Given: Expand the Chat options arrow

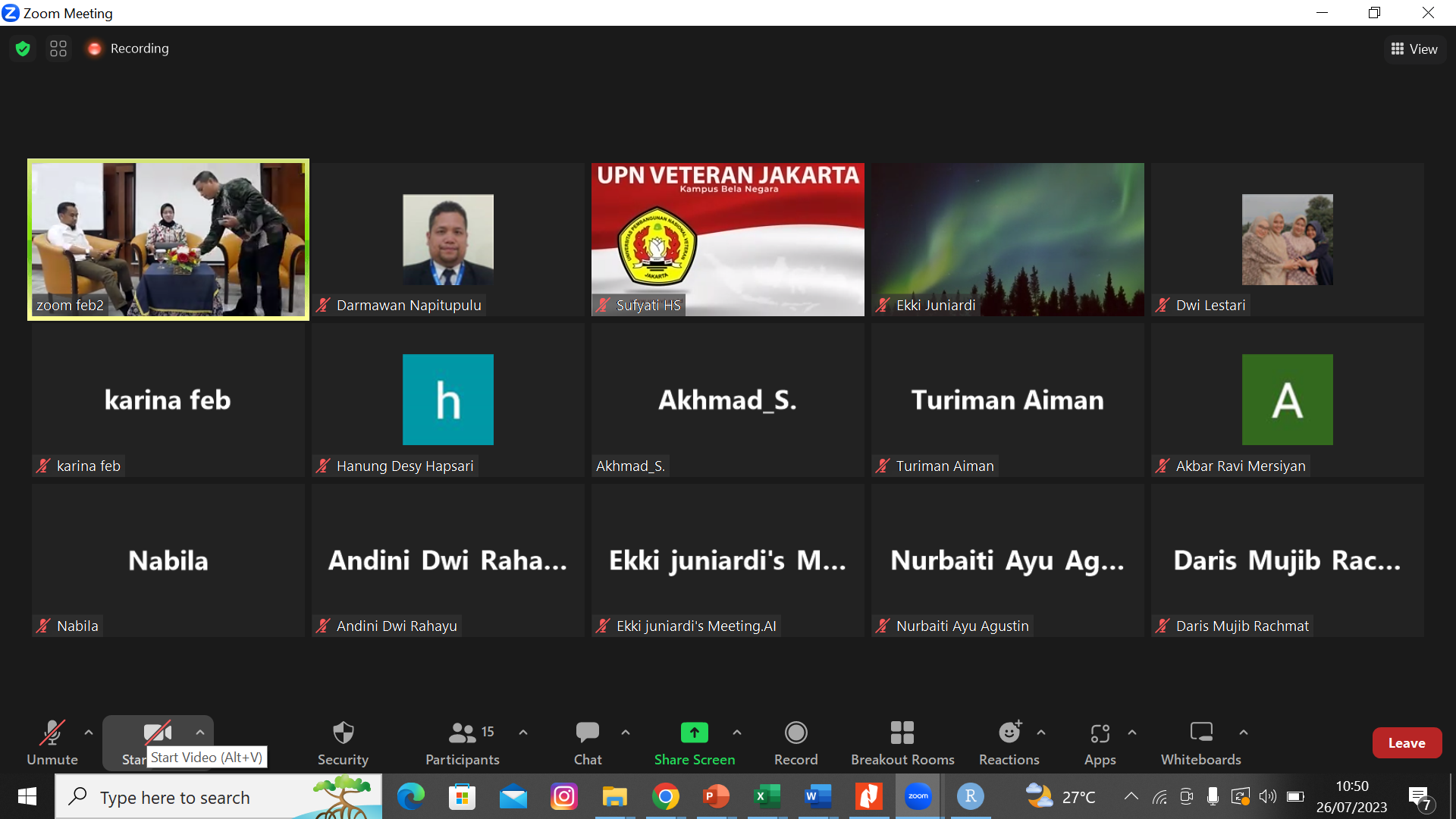Looking at the screenshot, I should pos(626,733).
